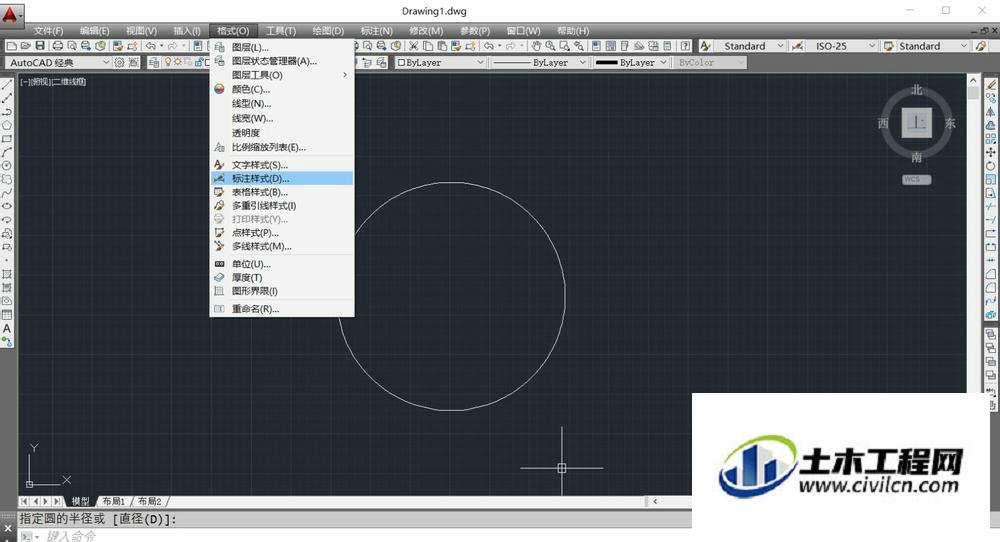
Task: Expand the 图层工具(O) submenu arrow
Action: [x=345, y=75]
